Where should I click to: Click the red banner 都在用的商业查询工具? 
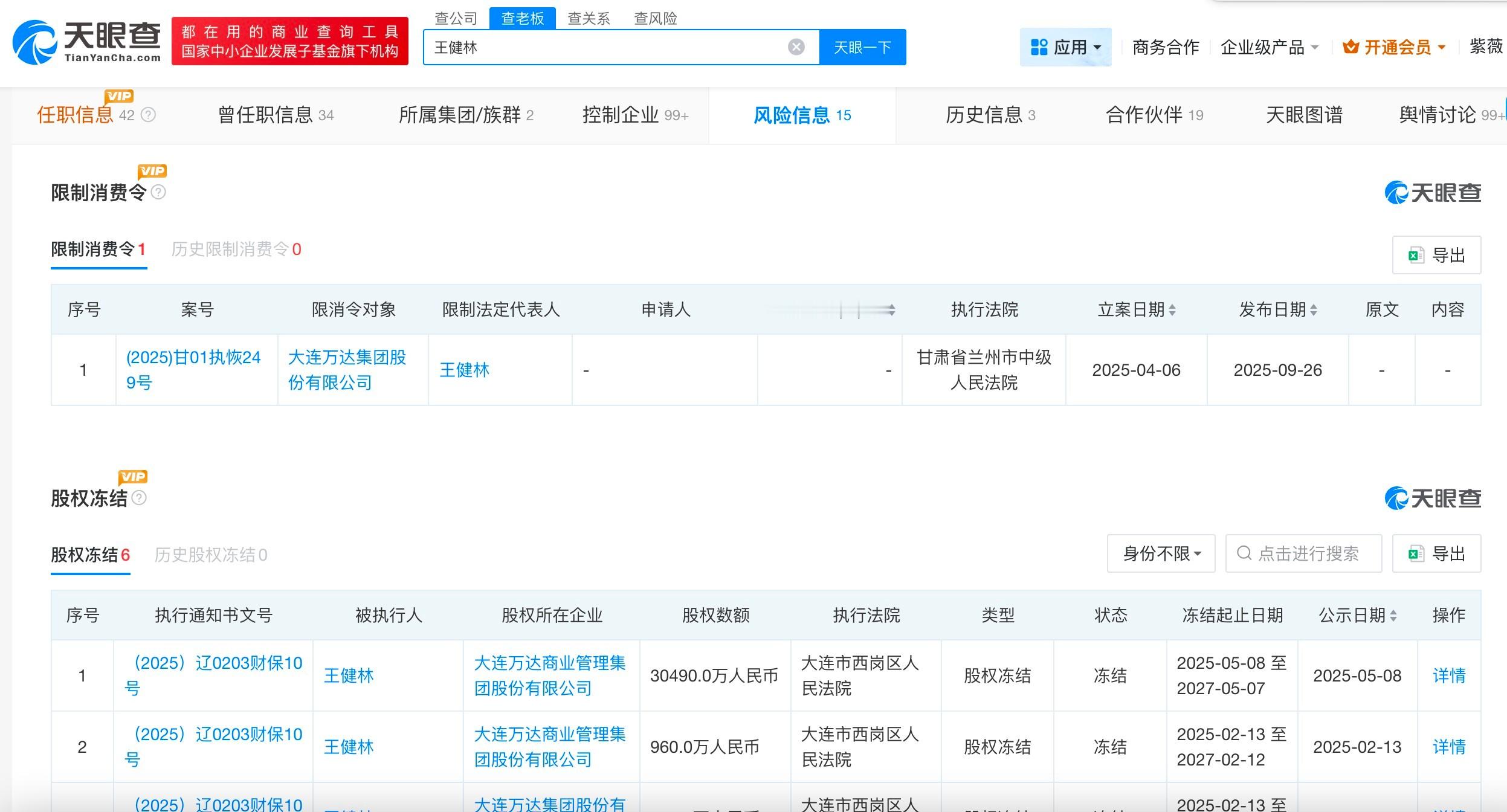(290, 41)
